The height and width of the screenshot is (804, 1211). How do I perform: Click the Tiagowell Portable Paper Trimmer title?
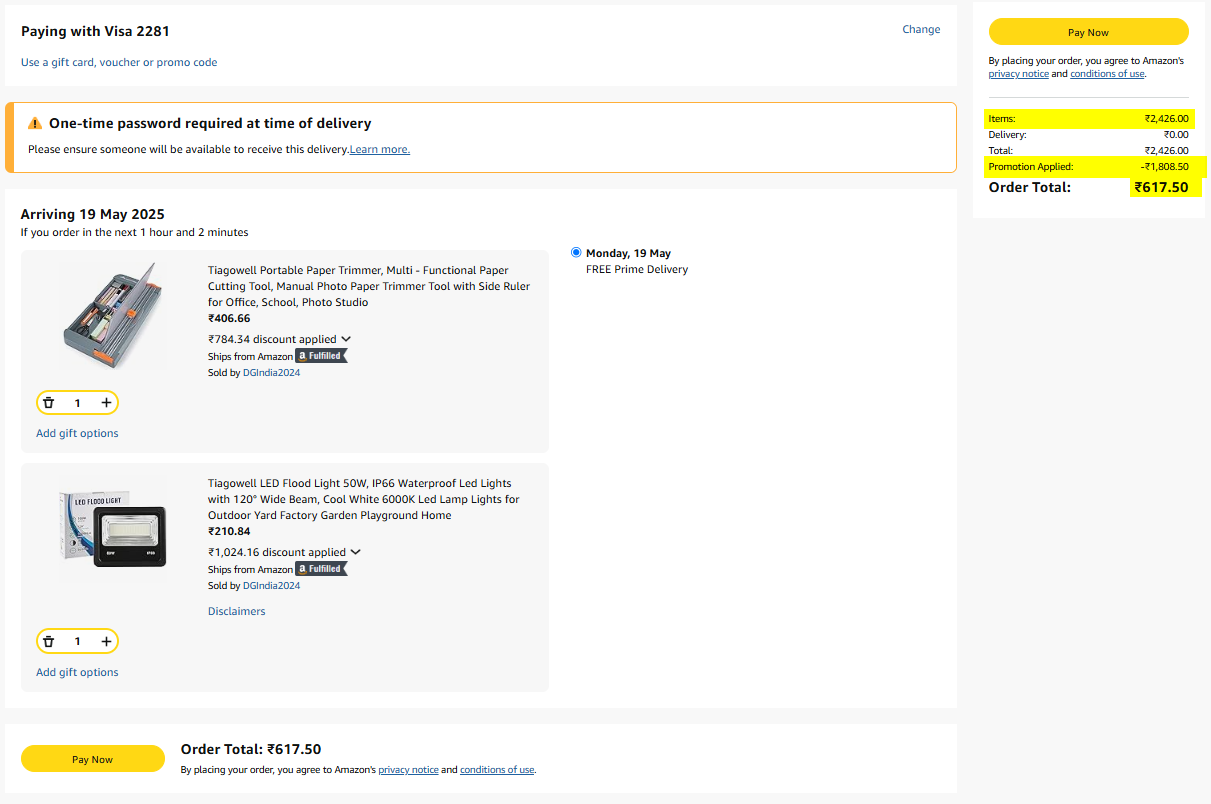tap(369, 286)
